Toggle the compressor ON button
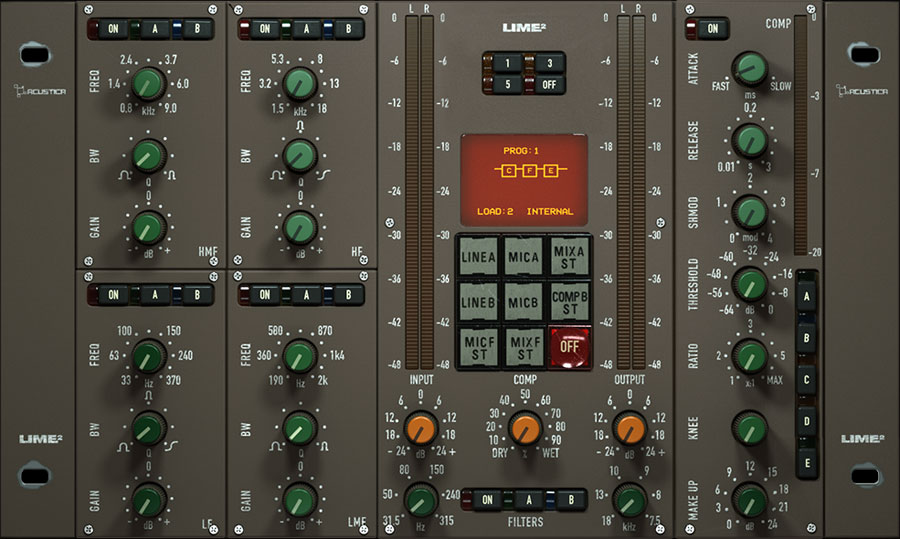Viewport: 900px width, 539px height. tap(712, 29)
